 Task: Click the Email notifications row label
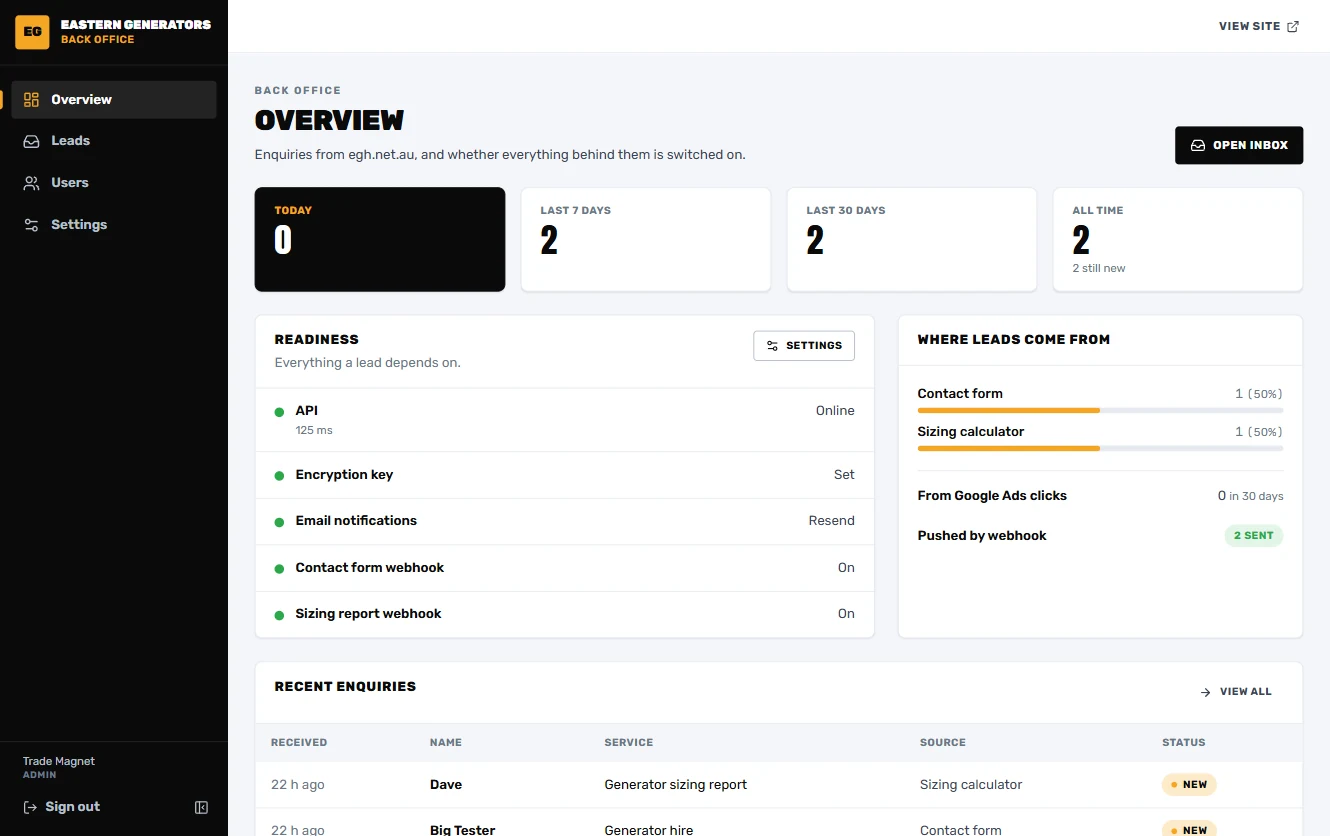356,521
